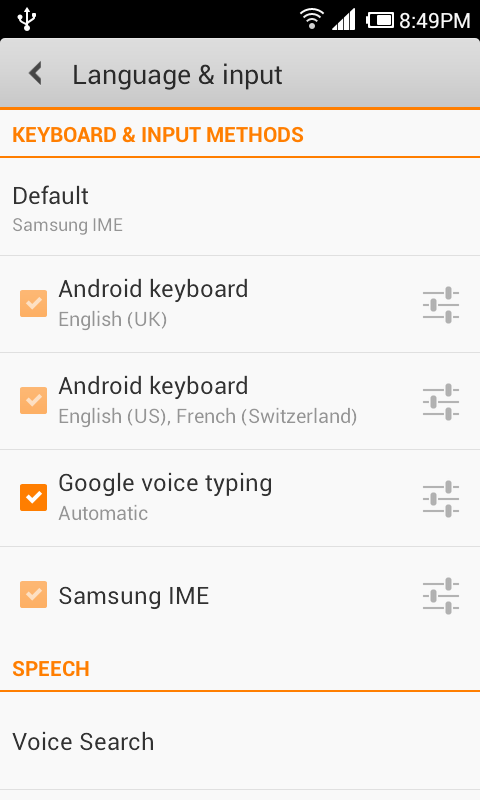Uncheck Google voice typing checkbox

click(34, 497)
